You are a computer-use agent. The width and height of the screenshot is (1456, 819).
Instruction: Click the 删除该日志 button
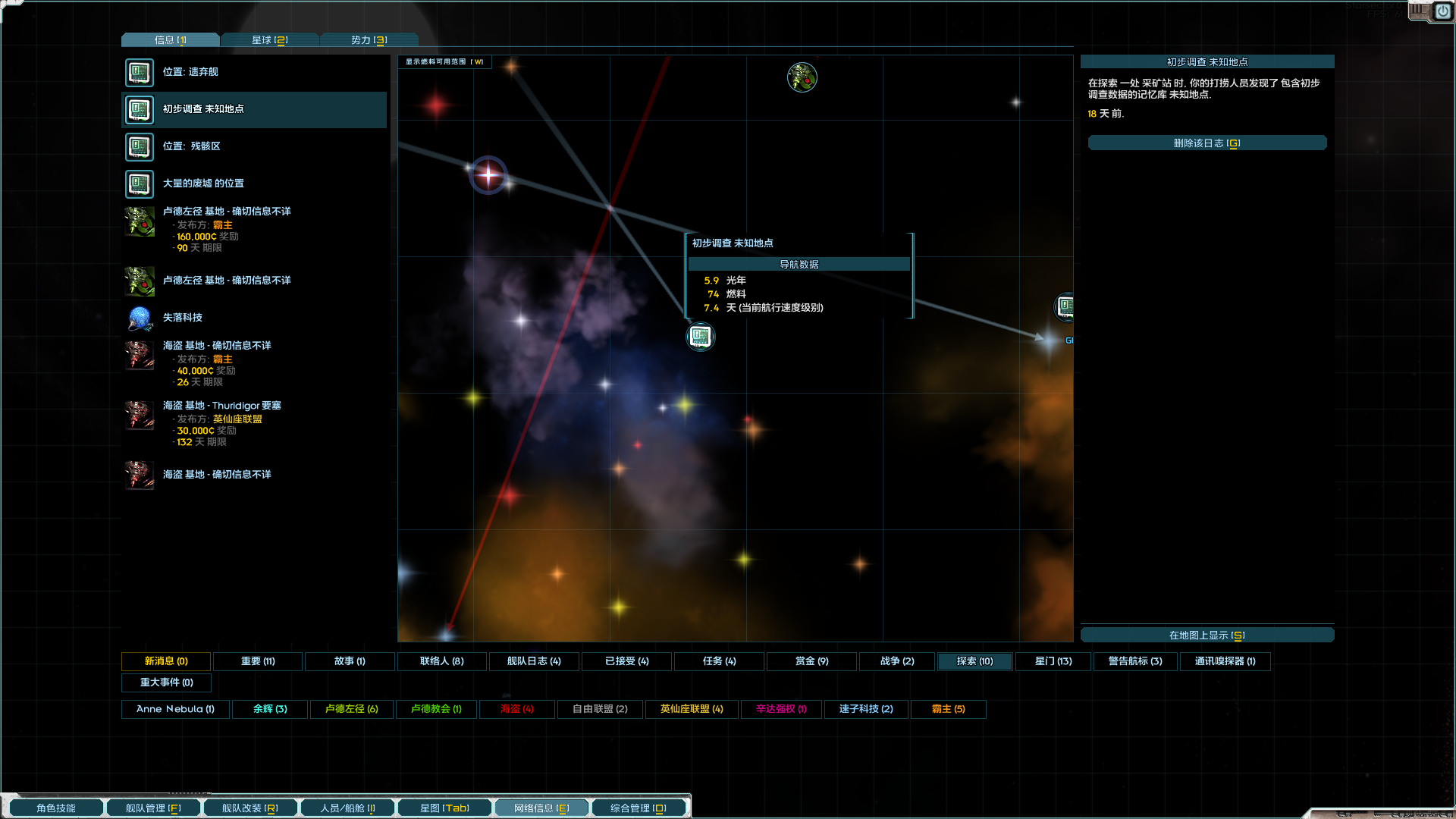(x=1207, y=143)
